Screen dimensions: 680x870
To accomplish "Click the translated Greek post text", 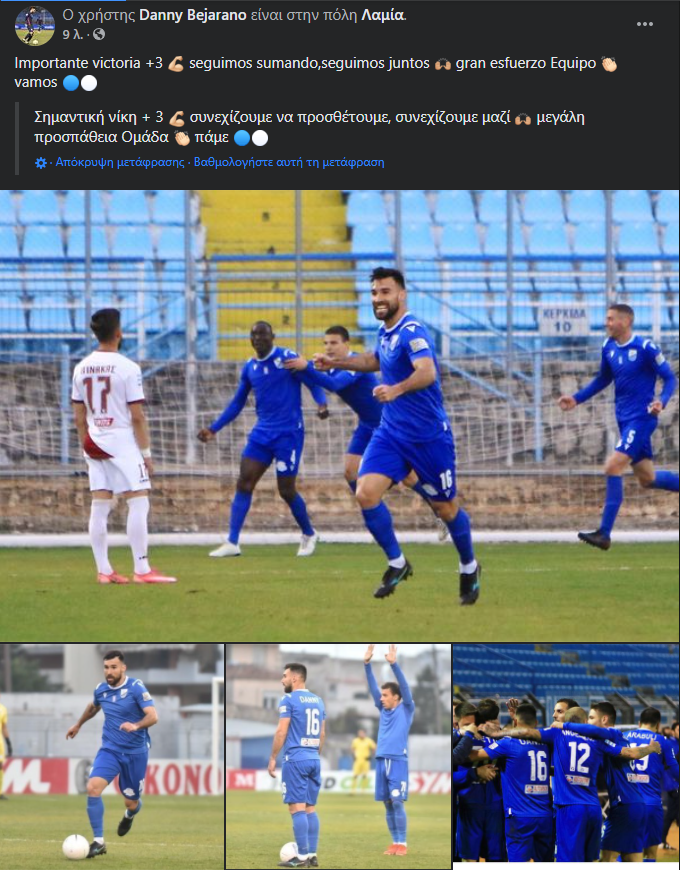I will point(309,127).
